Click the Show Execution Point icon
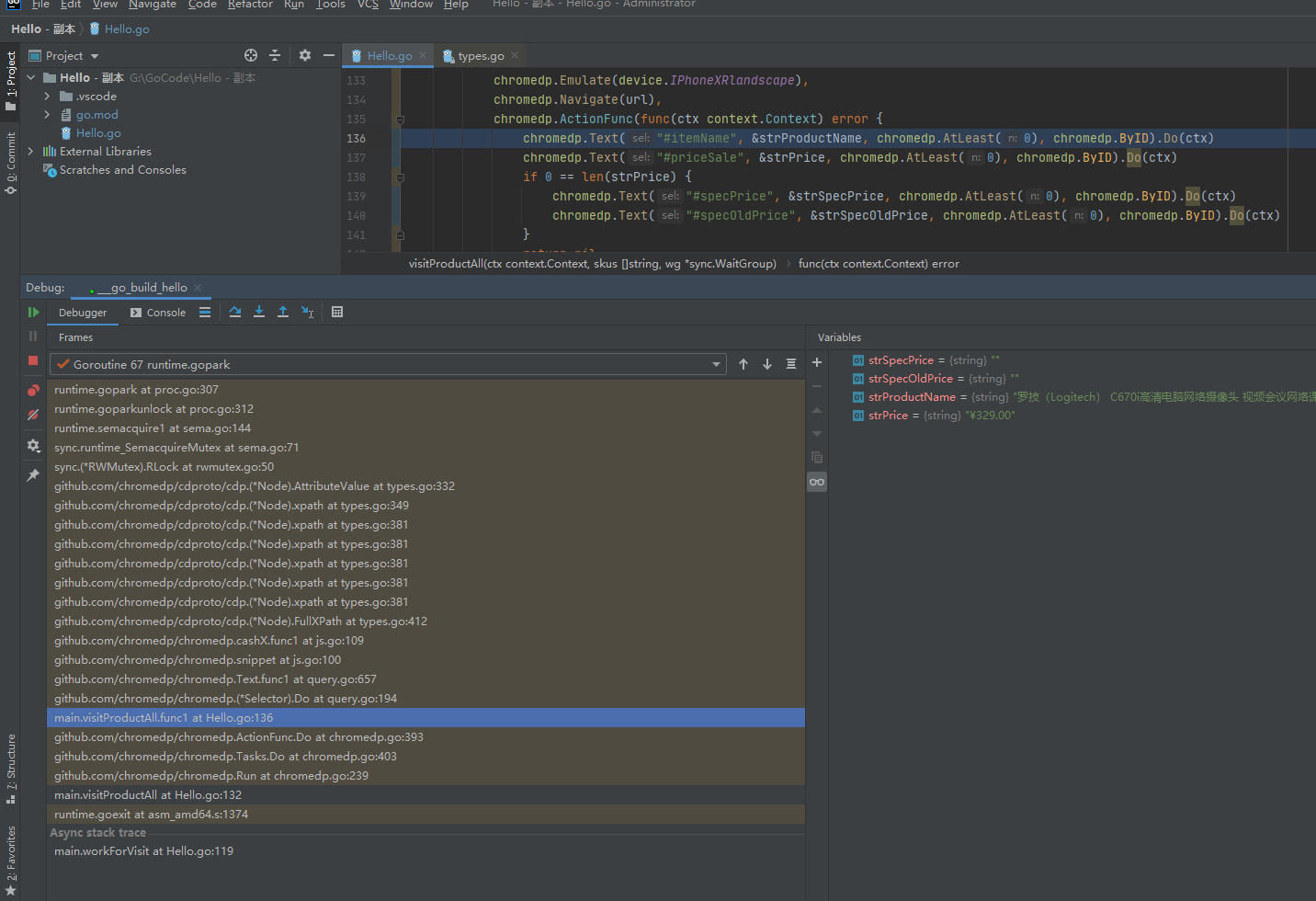This screenshot has height=901, width=1316. pos(205,313)
